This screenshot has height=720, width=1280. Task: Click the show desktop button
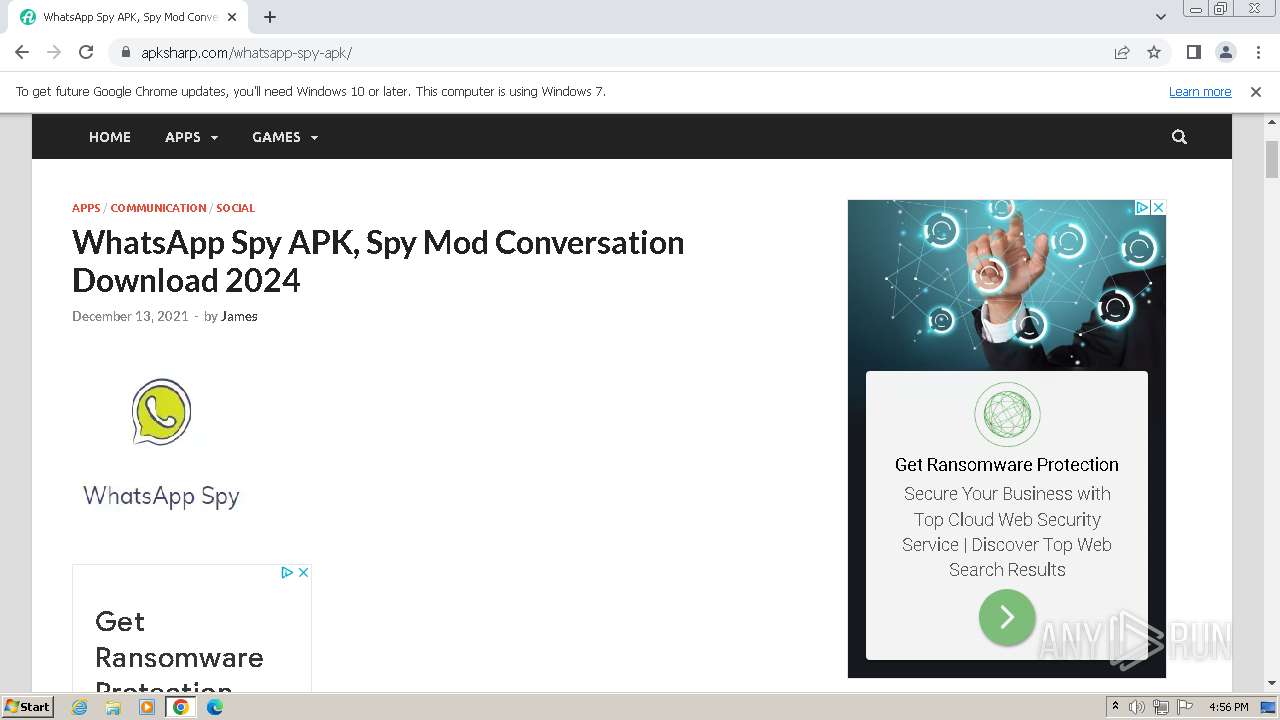(x=1269, y=707)
